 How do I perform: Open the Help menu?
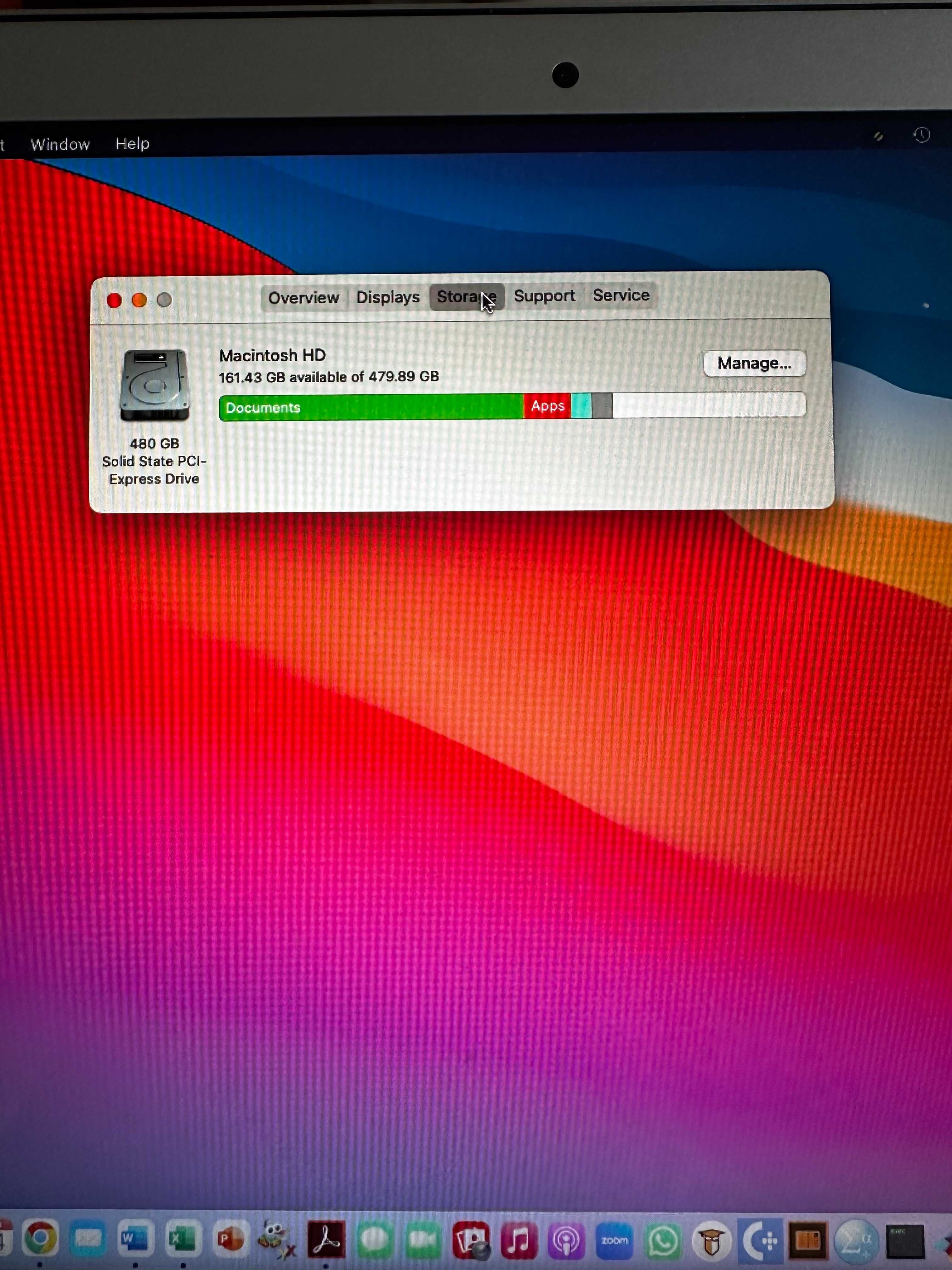point(133,144)
